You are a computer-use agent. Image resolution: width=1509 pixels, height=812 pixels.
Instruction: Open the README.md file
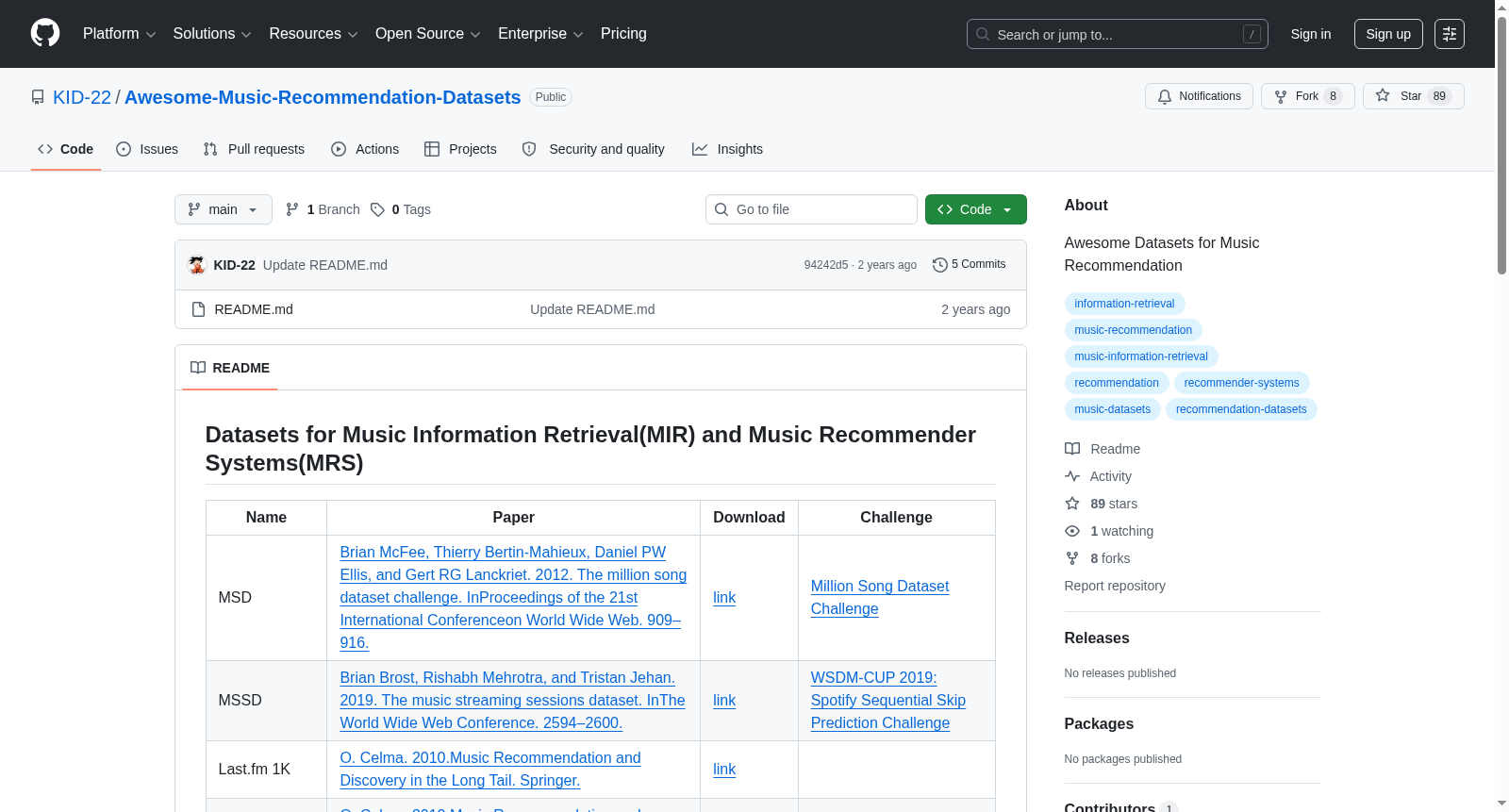tap(254, 309)
